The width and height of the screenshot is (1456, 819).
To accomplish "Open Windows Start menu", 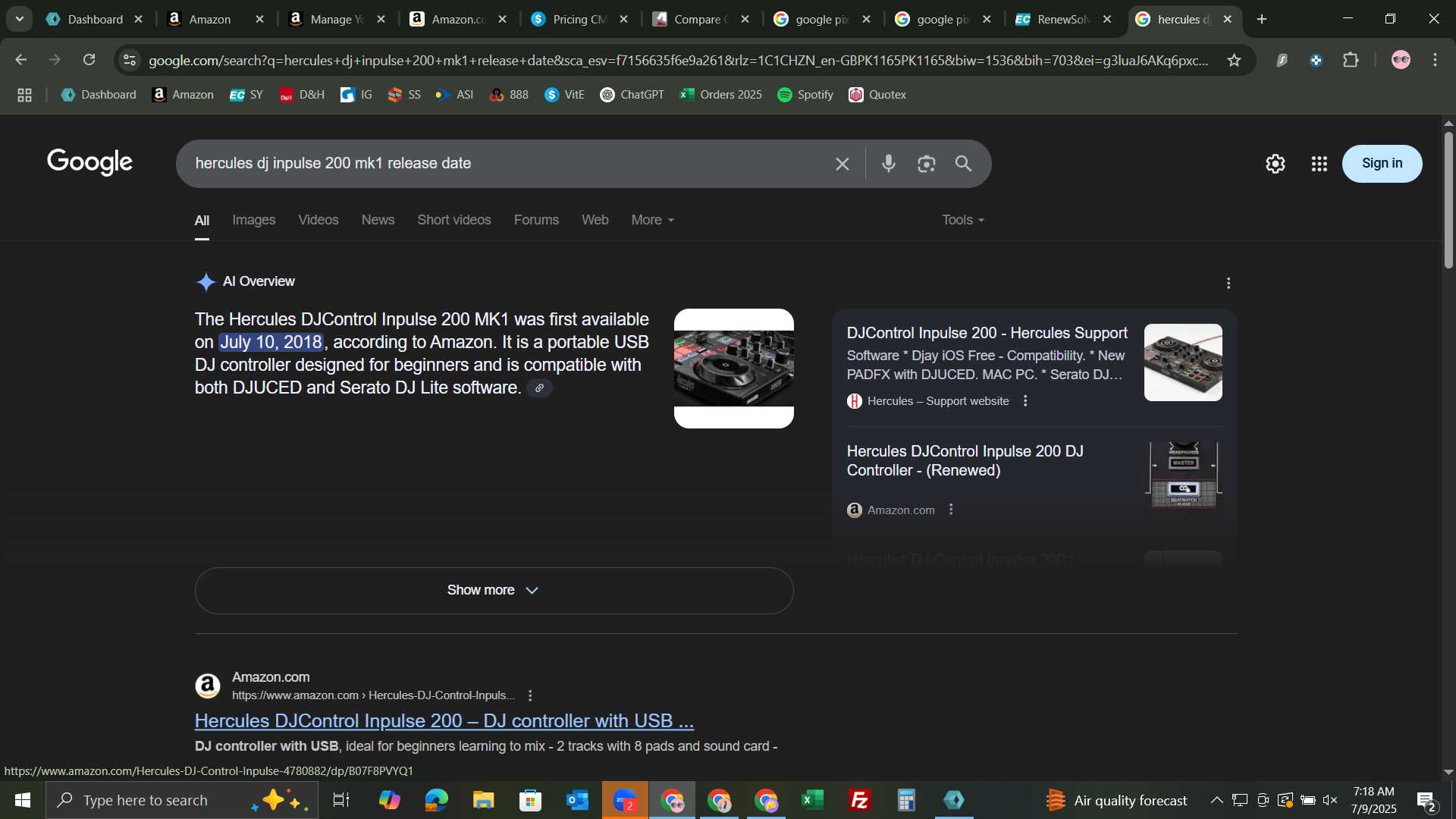I will [23, 800].
